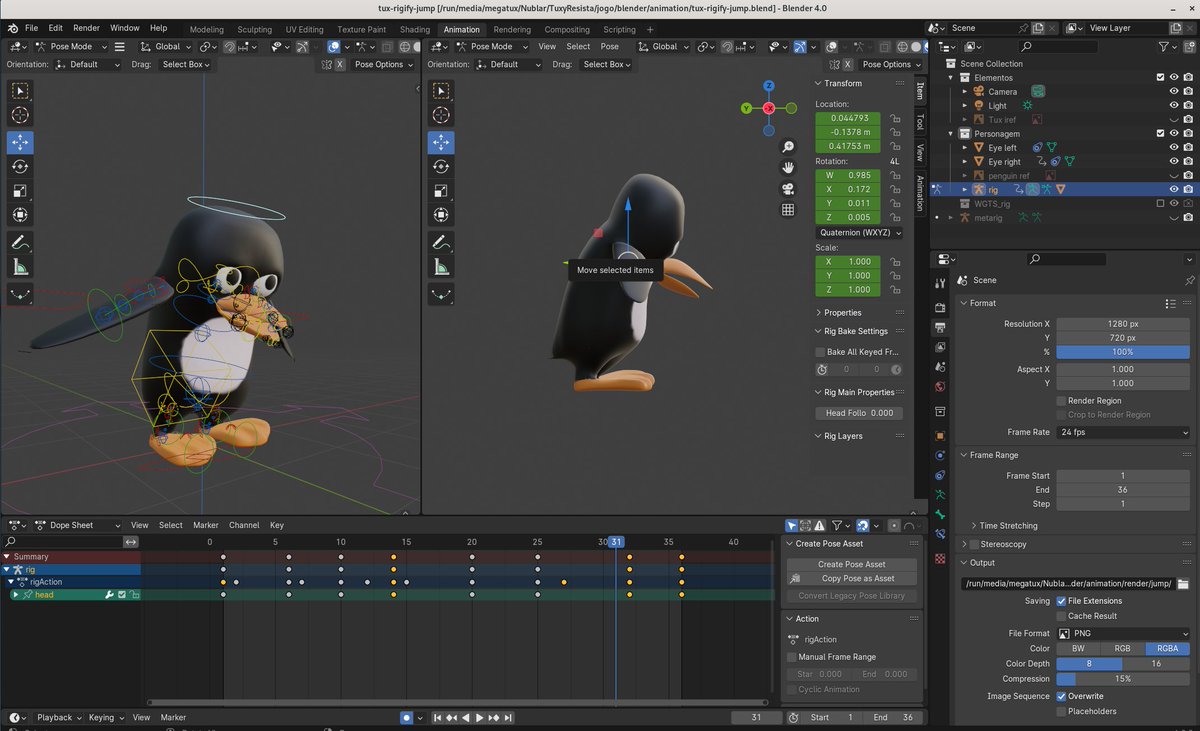This screenshot has height=731, width=1200.
Task: Uncheck File Extensions checkbox
Action: [x=1062, y=601]
